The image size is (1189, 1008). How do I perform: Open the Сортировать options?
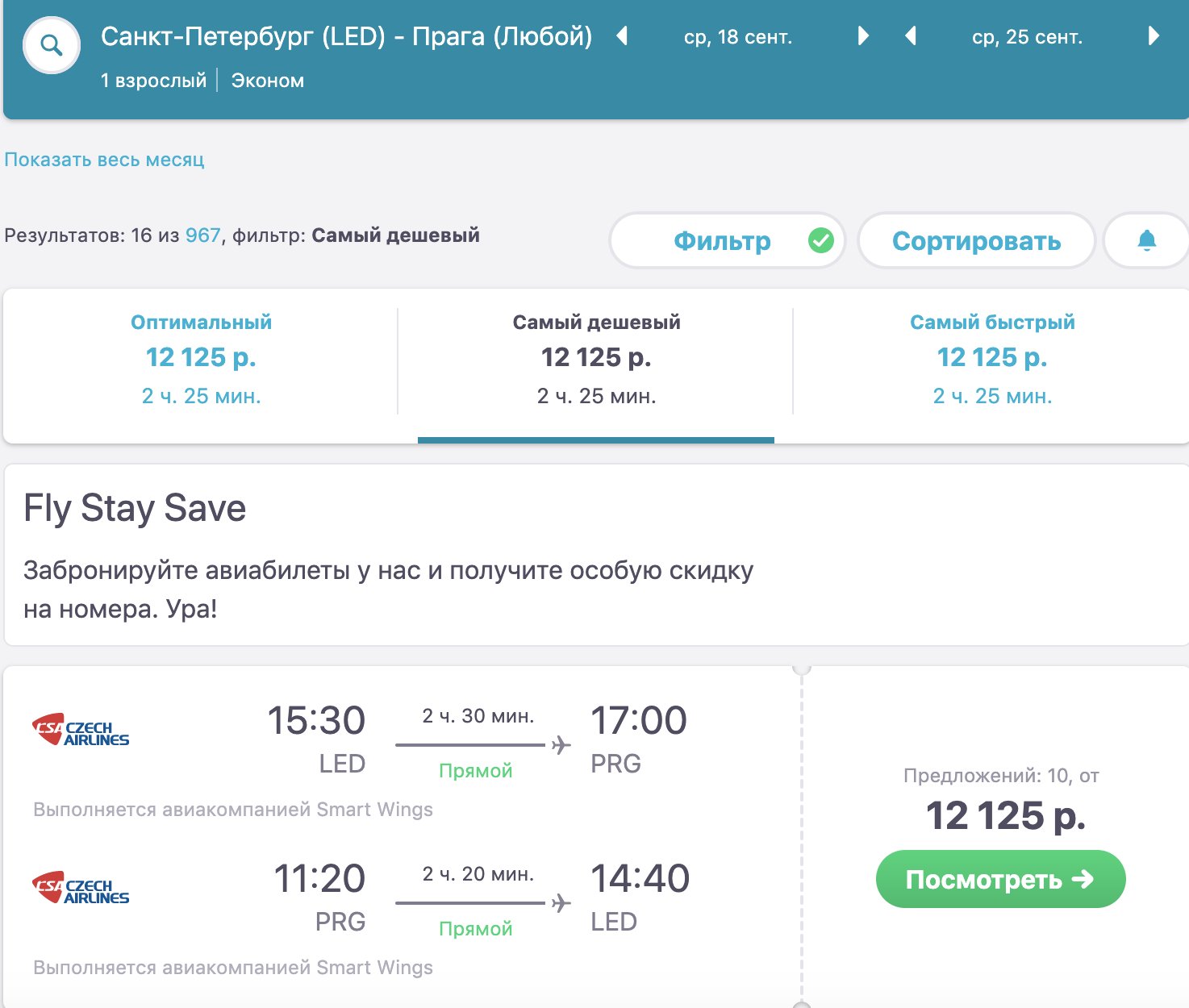976,240
